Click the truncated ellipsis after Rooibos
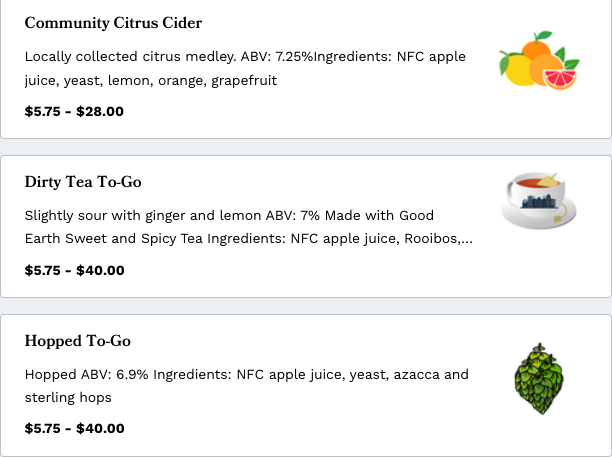 [467, 238]
